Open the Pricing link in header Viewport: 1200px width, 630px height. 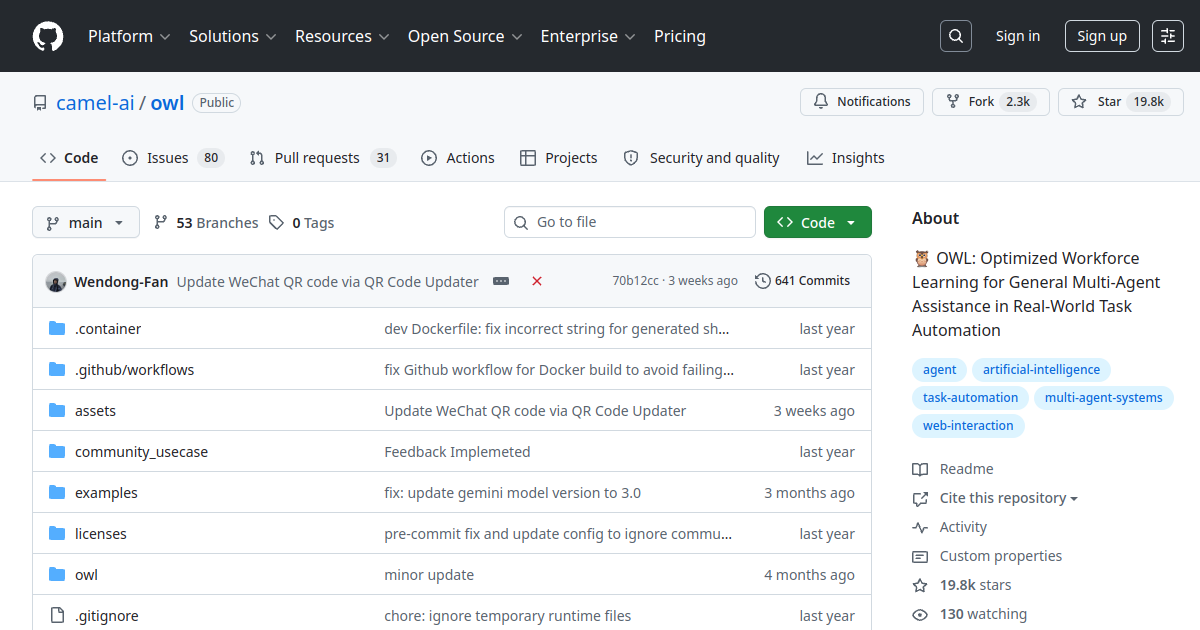point(680,36)
